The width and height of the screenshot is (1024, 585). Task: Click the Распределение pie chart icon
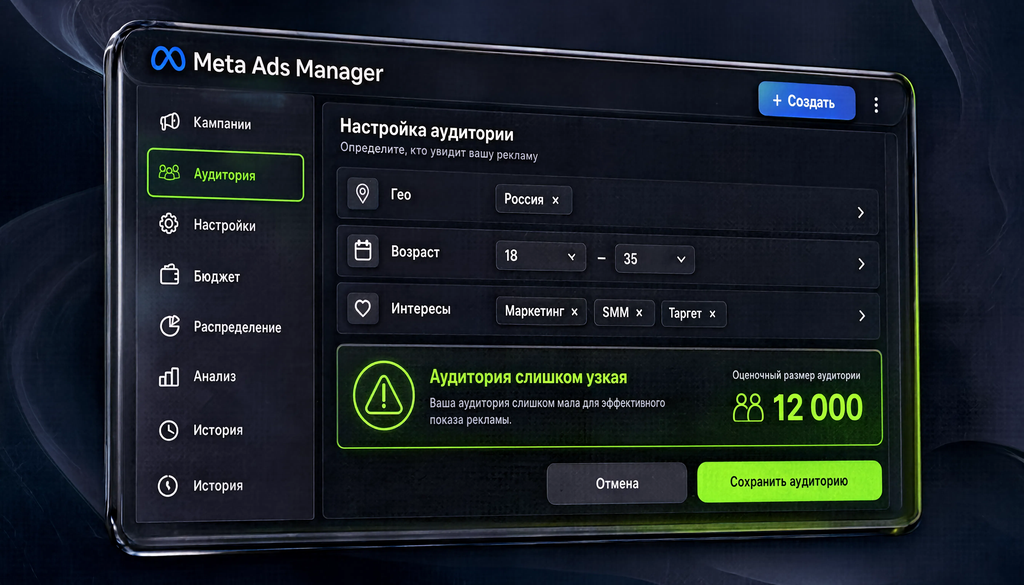click(x=170, y=325)
